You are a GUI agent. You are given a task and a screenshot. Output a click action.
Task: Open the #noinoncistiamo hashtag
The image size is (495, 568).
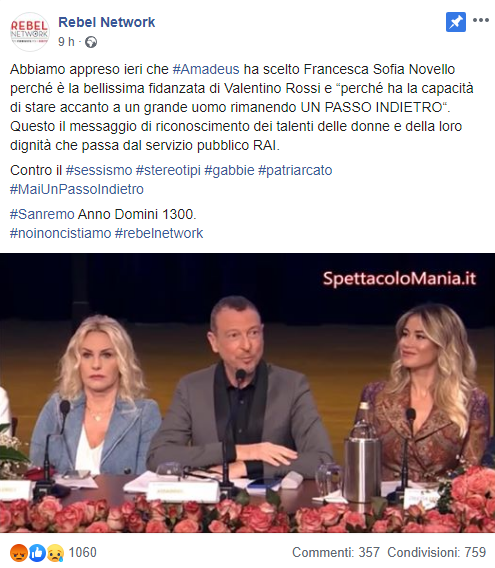click(x=61, y=233)
